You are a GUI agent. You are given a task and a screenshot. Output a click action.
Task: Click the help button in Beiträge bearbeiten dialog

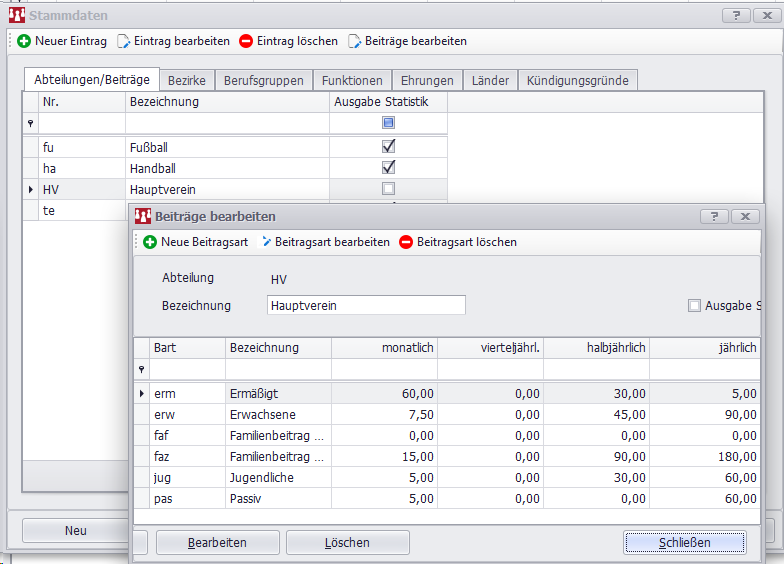pyautogui.click(x=713, y=216)
